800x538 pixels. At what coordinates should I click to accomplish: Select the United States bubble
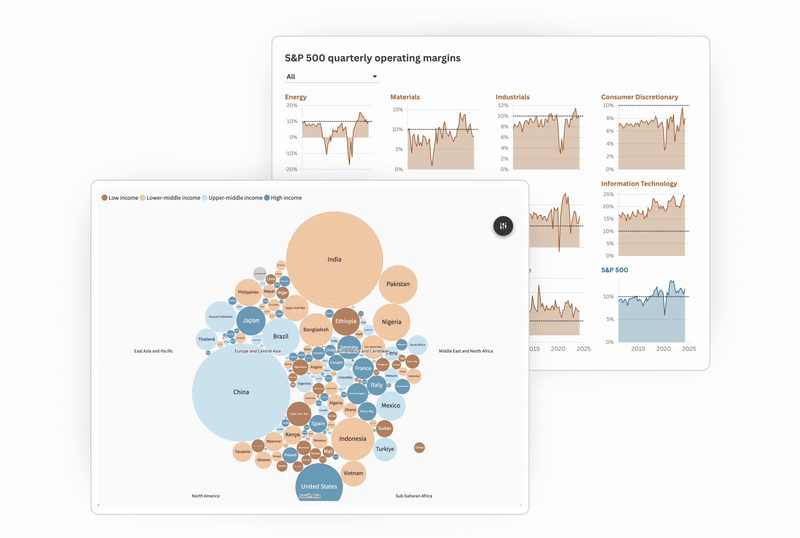pos(320,484)
